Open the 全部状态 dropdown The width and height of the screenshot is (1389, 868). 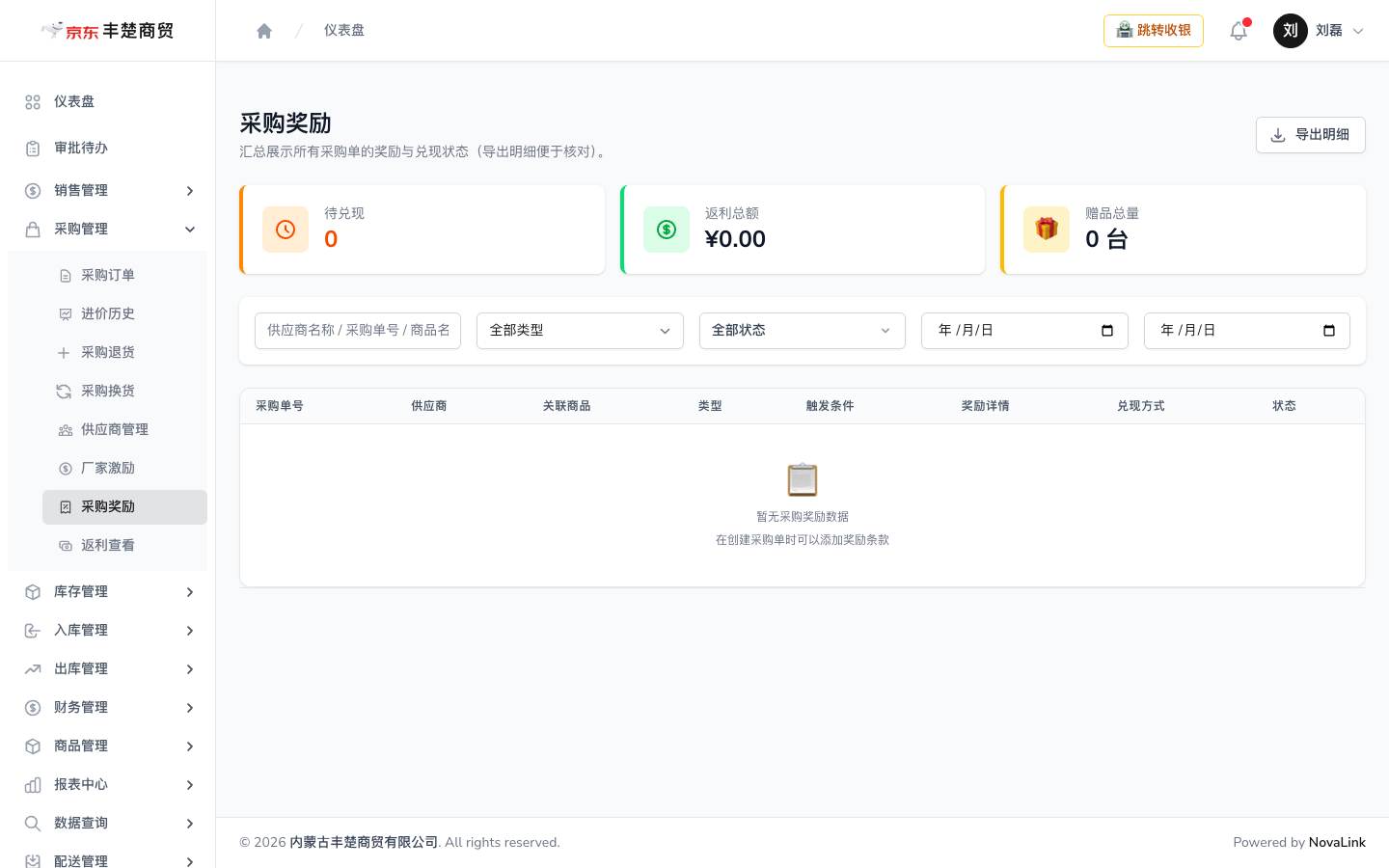pos(803,331)
